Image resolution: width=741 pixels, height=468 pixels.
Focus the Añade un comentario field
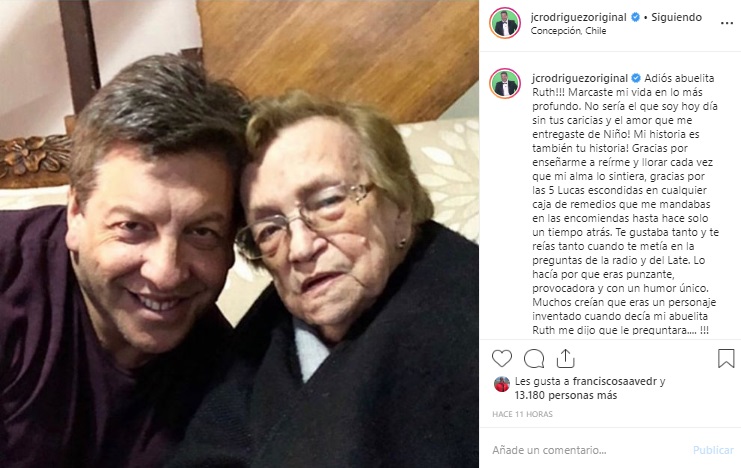[x=580, y=450]
